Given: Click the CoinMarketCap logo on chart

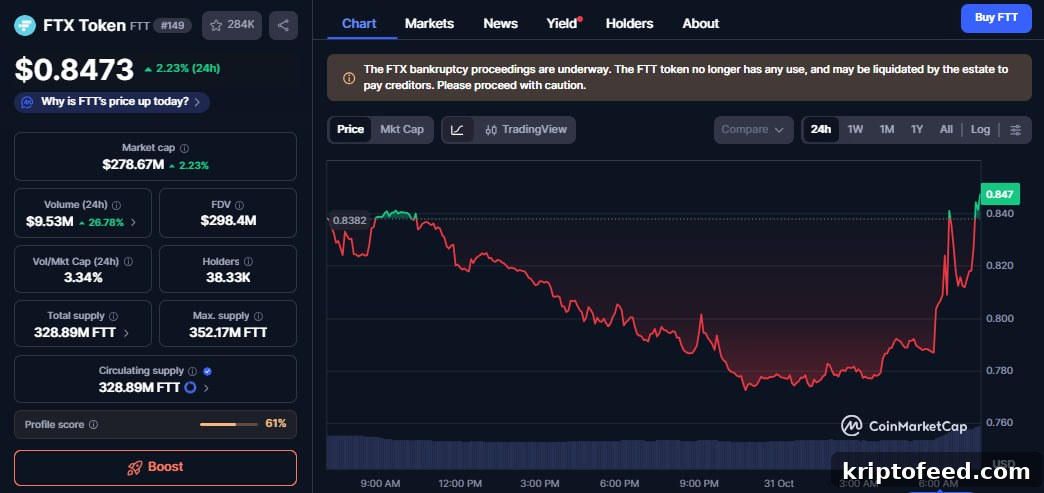Looking at the screenshot, I should [x=904, y=426].
